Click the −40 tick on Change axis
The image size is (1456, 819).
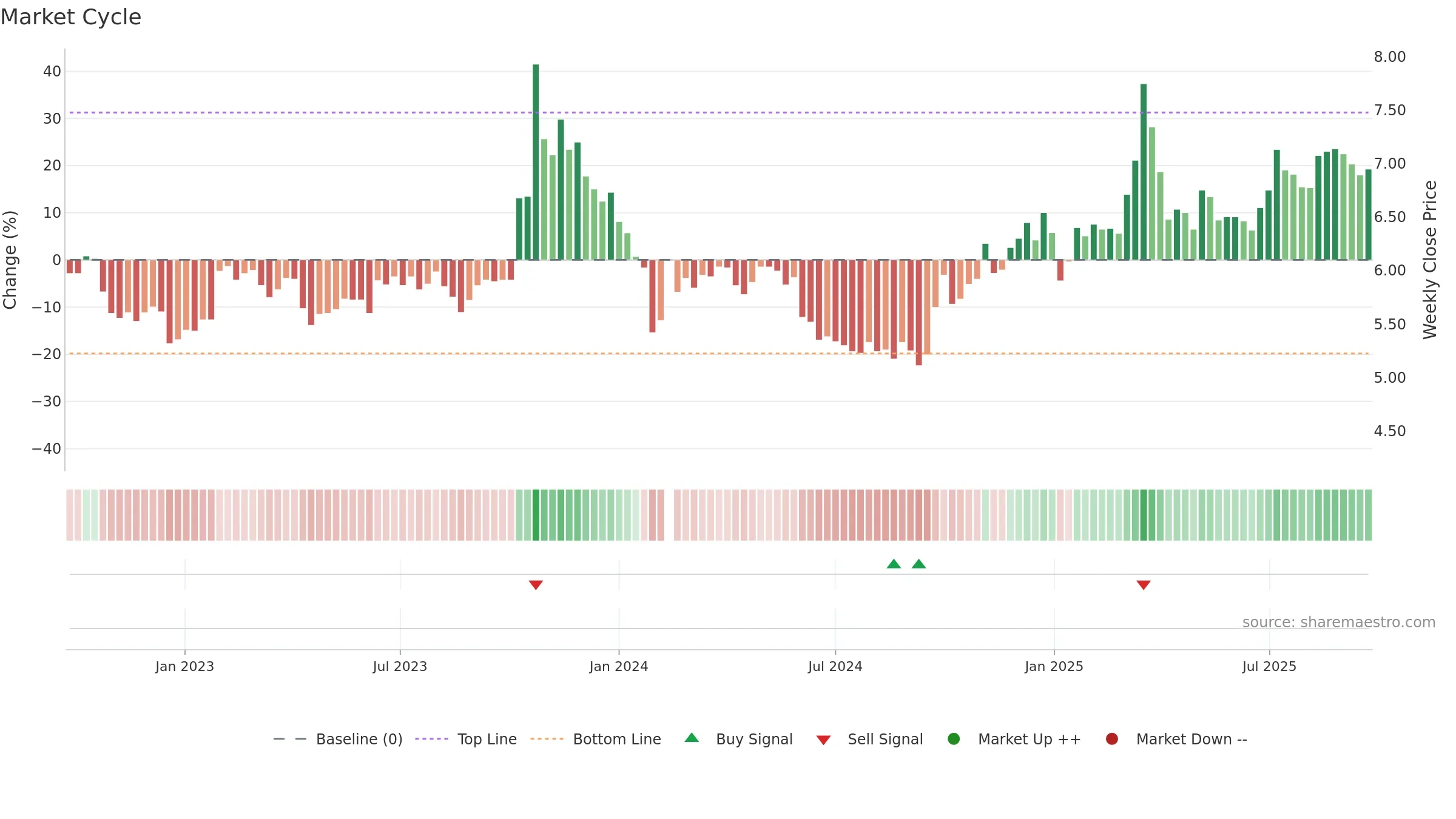coord(47,449)
